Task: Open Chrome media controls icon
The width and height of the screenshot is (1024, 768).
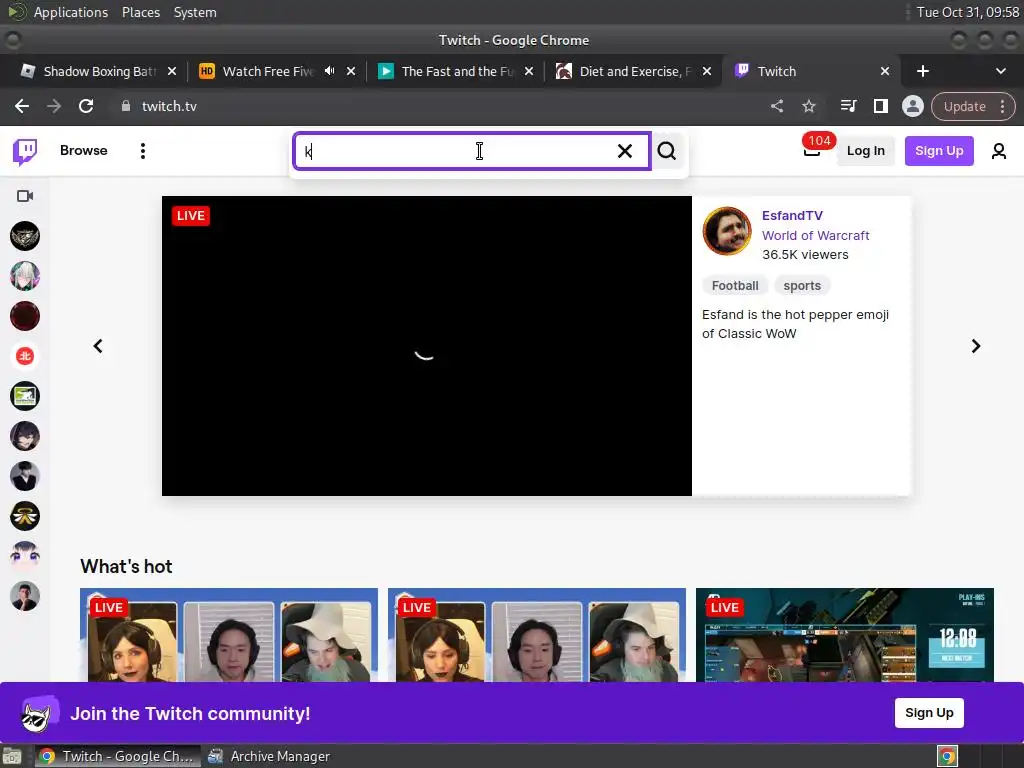Action: 848,106
